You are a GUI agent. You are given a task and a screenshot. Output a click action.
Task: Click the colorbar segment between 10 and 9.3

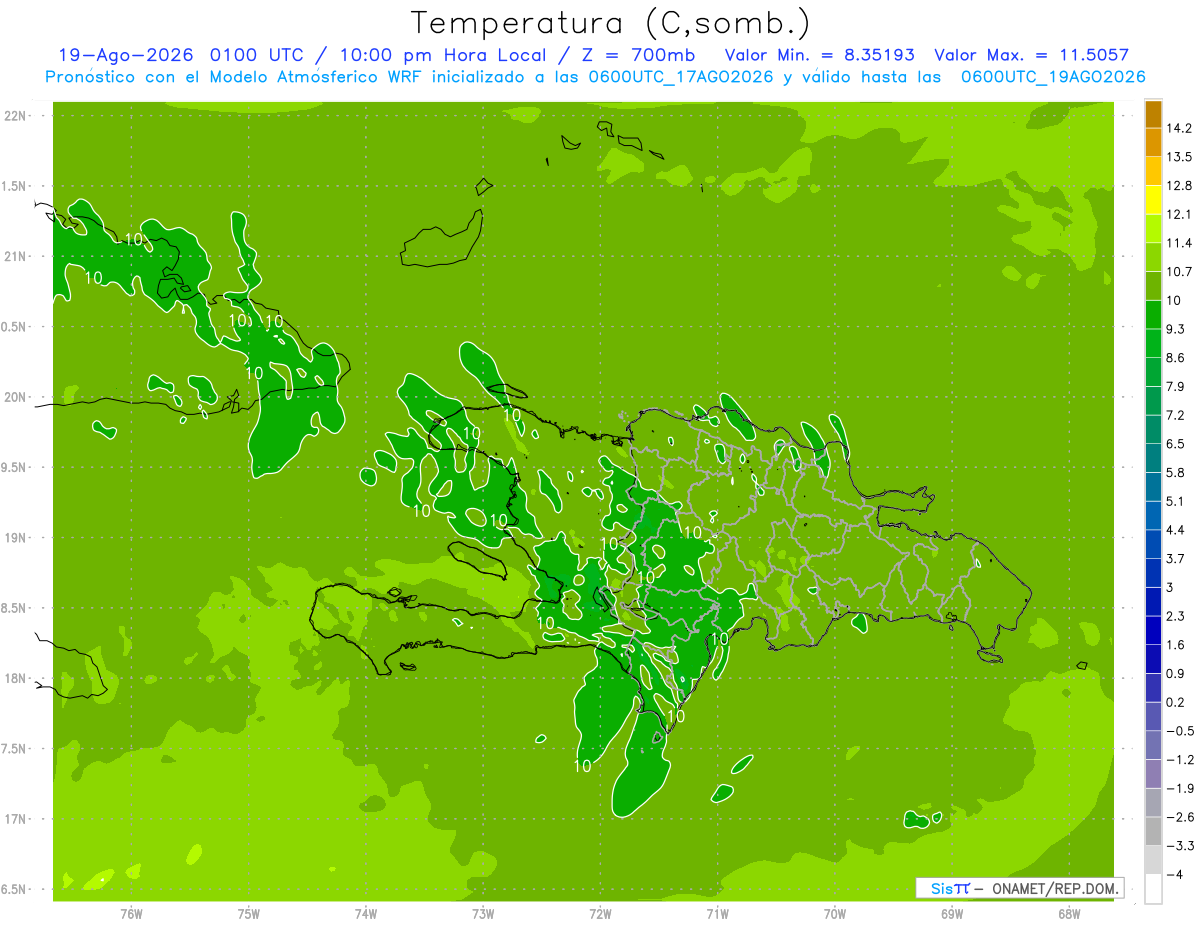tap(1153, 314)
